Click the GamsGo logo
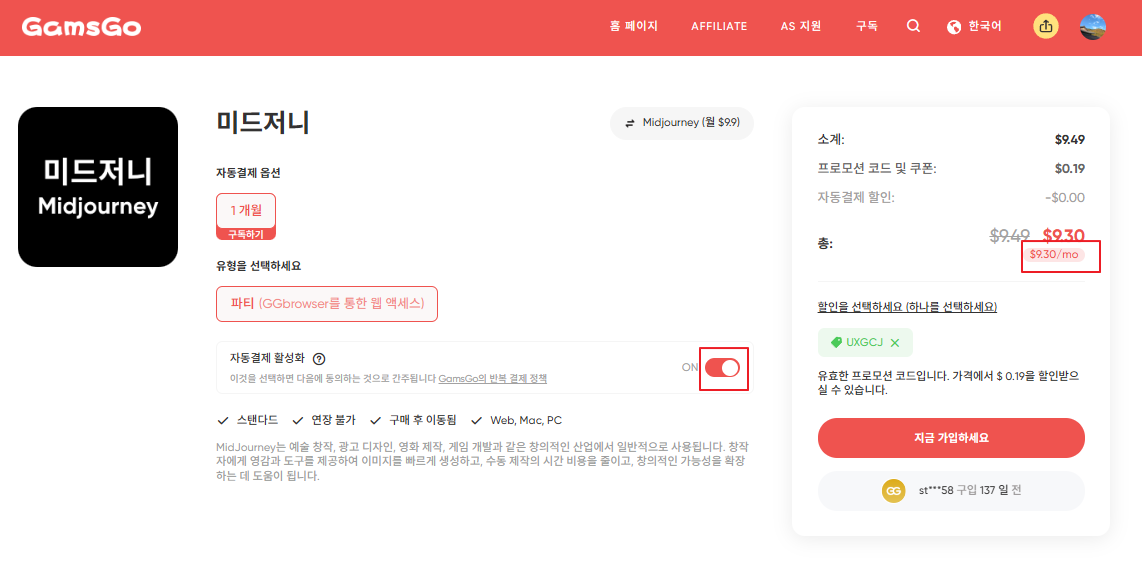 point(81,27)
